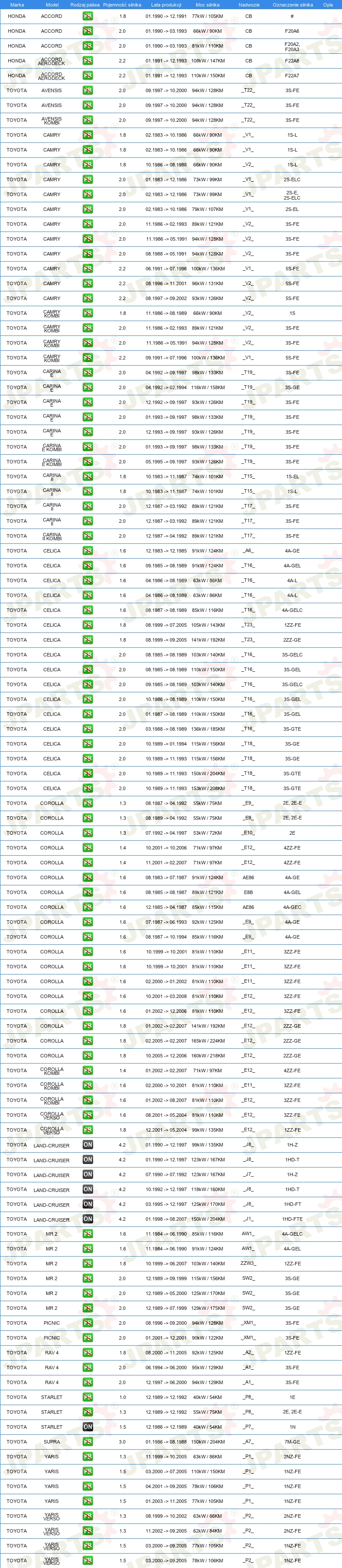Image resolution: width=342 pixels, height=1568 pixels.
Task: Click the Nadwozie column header
Action: pos(249,5)
